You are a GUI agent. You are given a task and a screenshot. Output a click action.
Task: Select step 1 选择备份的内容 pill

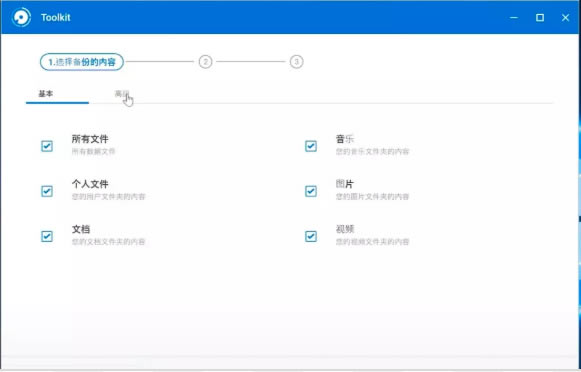click(82, 62)
